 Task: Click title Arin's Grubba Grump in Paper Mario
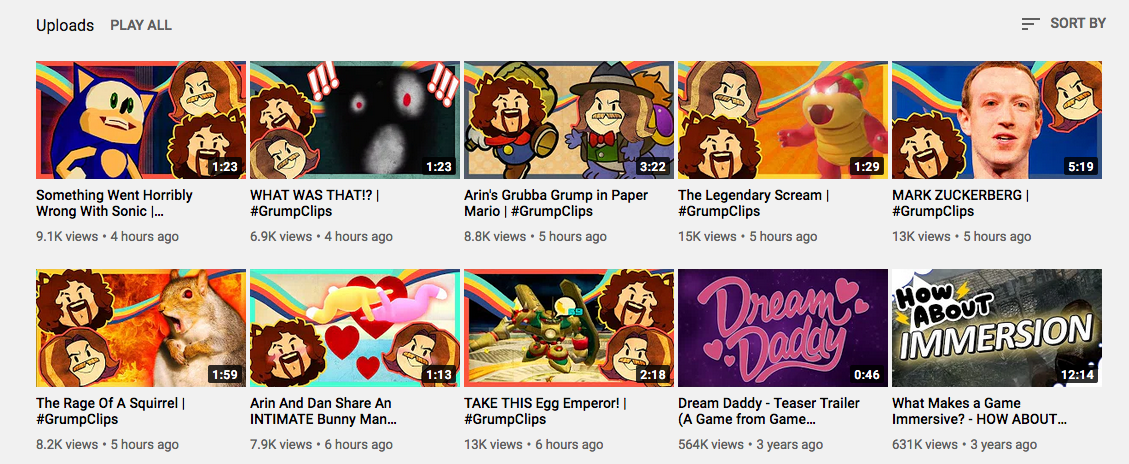(556, 203)
